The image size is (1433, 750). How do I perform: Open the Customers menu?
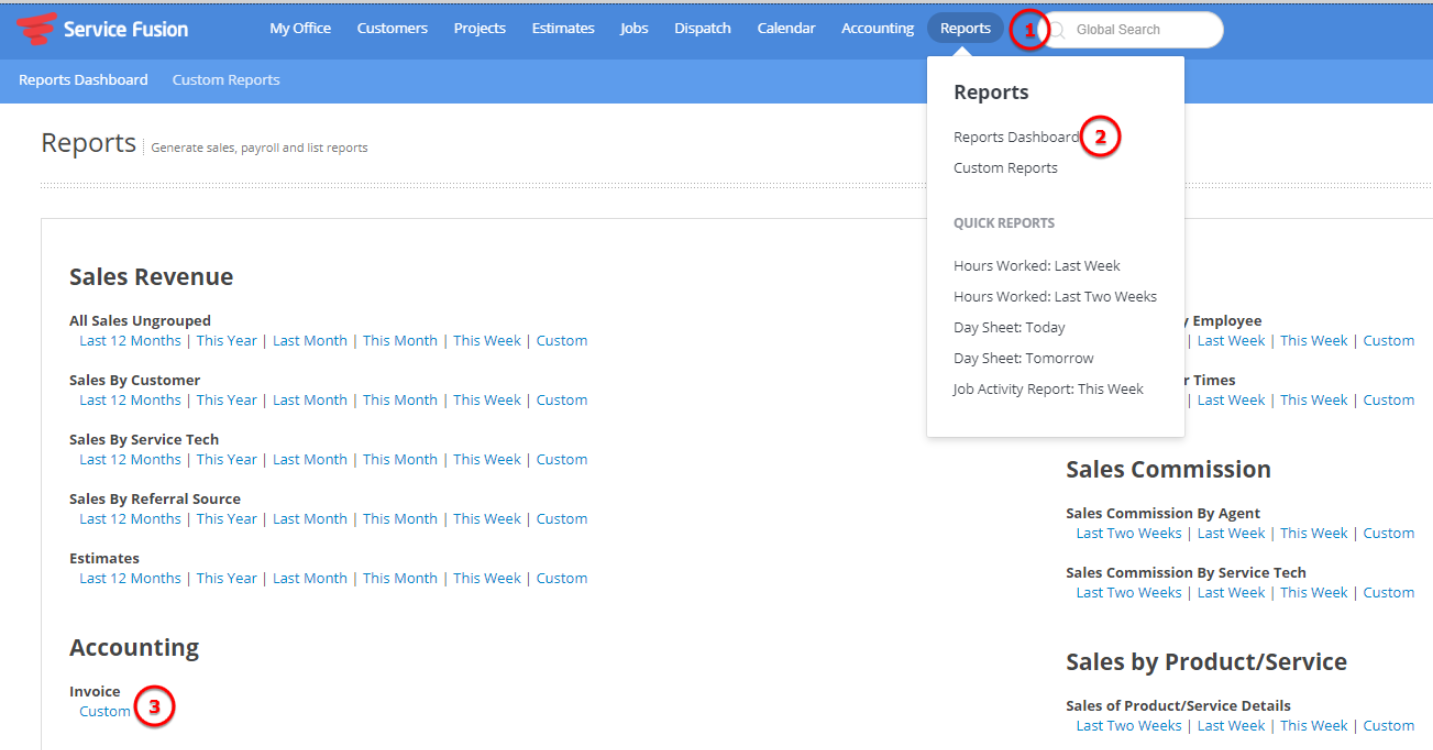(392, 28)
